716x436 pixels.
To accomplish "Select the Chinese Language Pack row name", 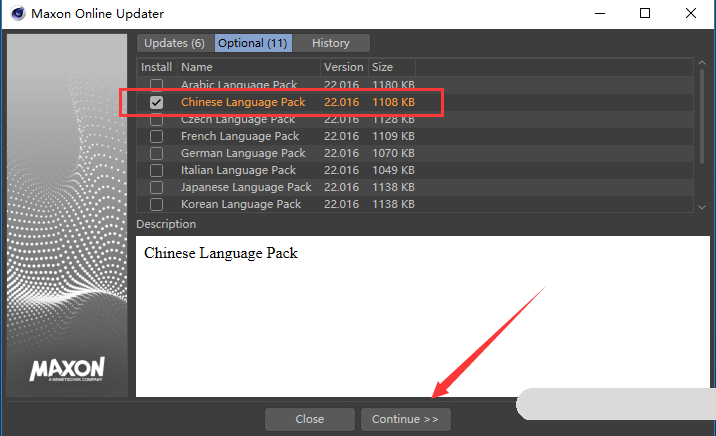I will [x=243, y=102].
